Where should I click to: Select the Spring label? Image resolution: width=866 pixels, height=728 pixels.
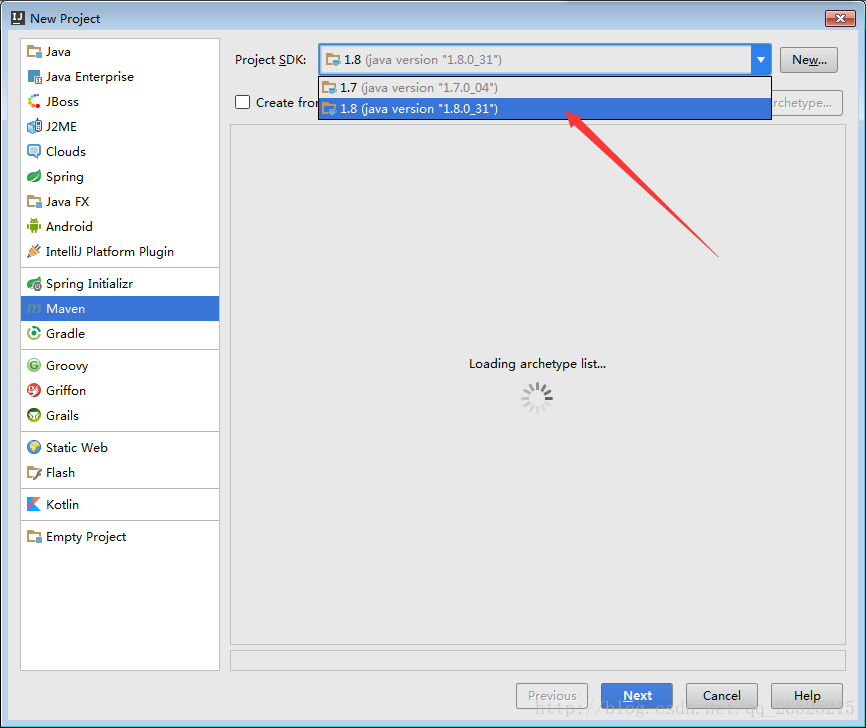click(x=65, y=177)
